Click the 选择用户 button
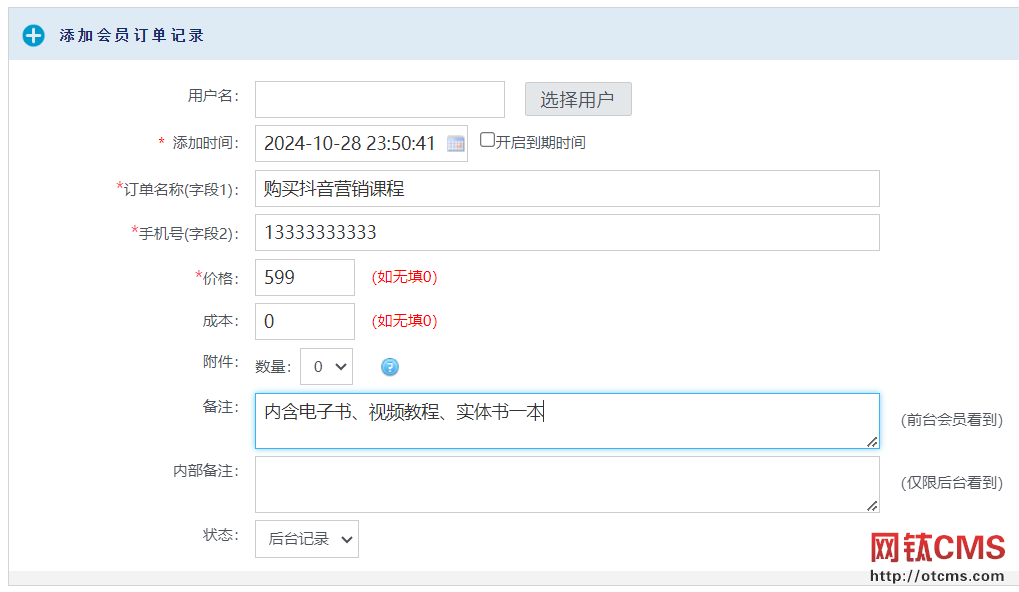The height and width of the screenshot is (592, 1019). tap(577, 99)
